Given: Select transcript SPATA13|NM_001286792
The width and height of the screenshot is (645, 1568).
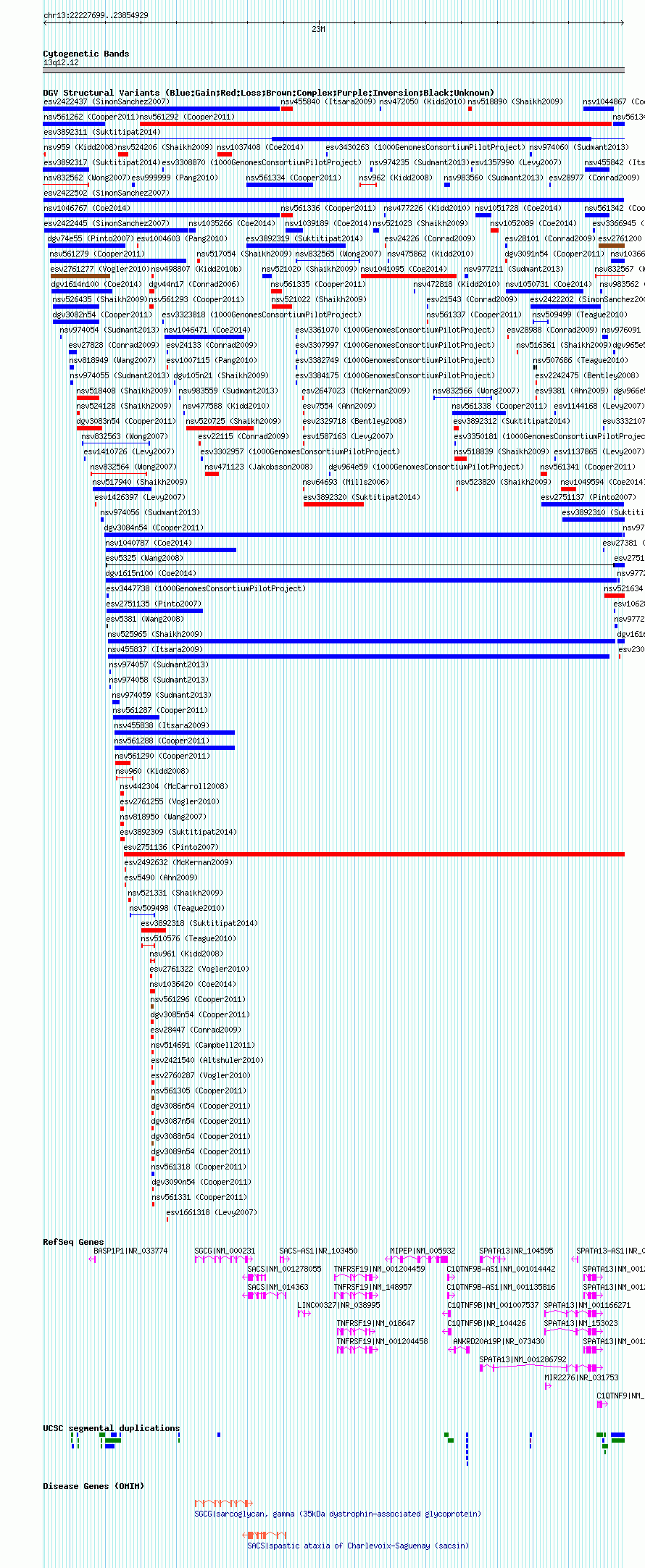Looking at the screenshot, I should (x=523, y=1359).
